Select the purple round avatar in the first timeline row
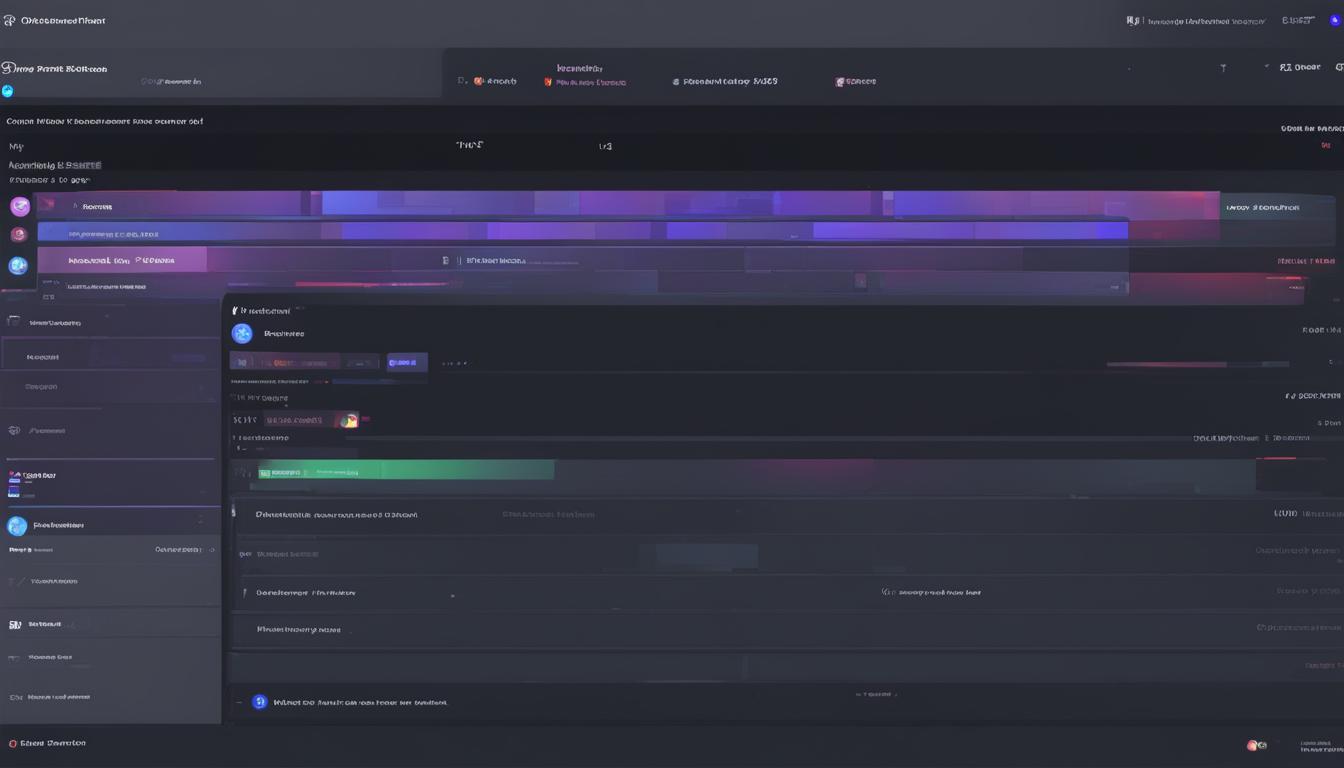The width and height of the screenshot is (1344, 768). click(20, 207)
